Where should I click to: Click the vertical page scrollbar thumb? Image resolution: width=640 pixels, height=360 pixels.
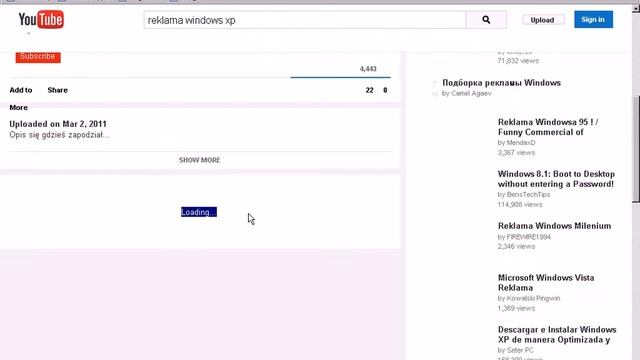point(636,149)
